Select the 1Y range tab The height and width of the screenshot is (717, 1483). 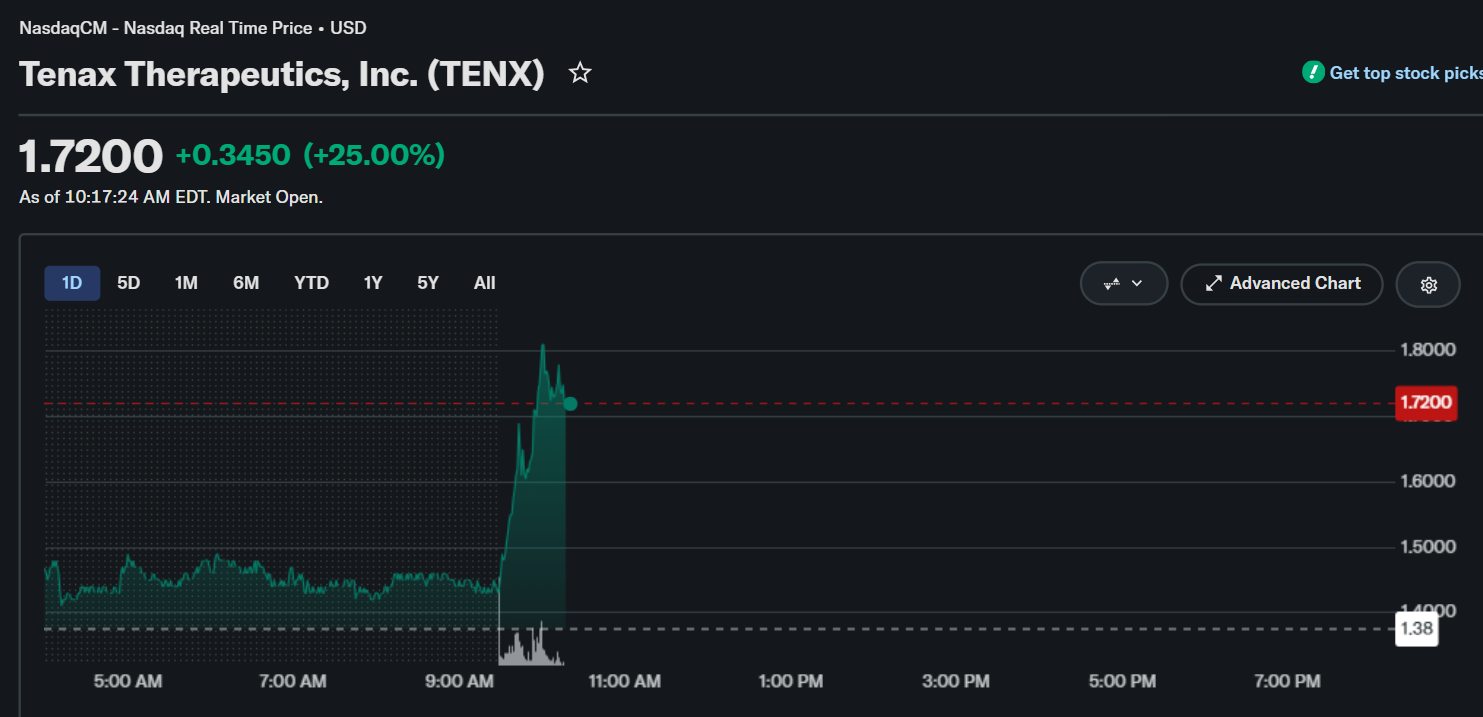[x=373, y=283]
